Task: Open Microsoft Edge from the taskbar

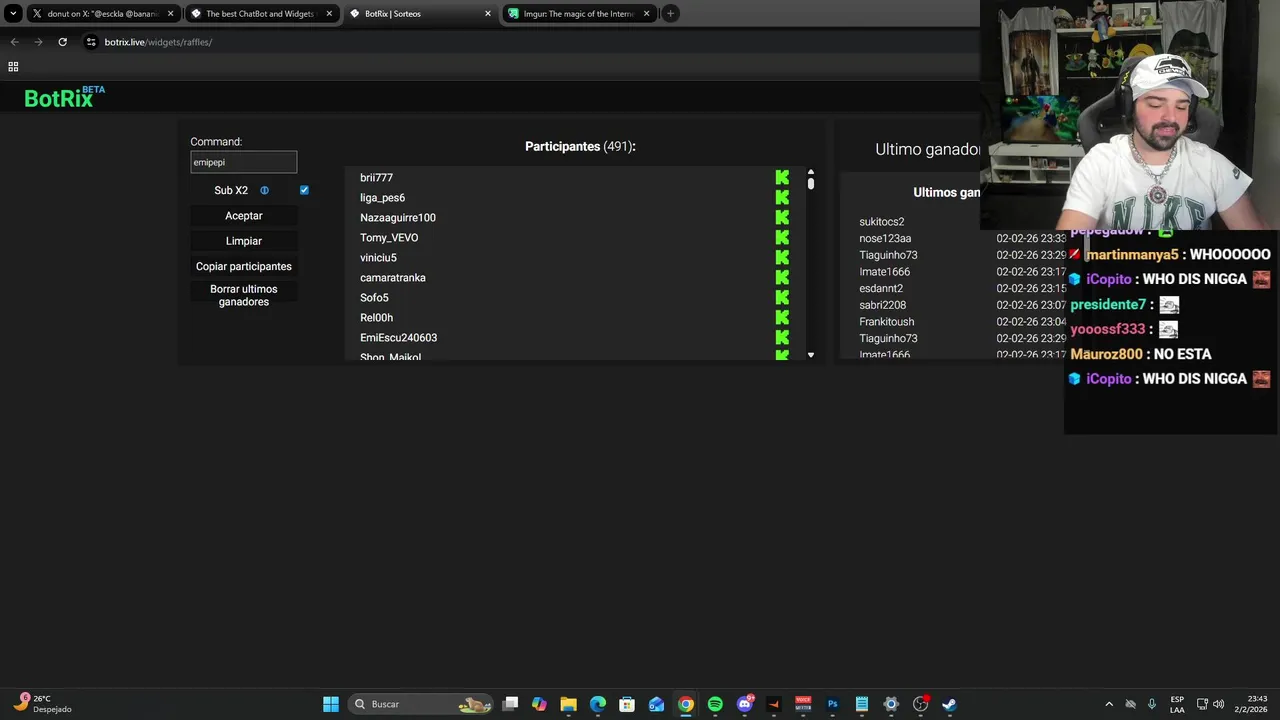Action: click(598, 704)
